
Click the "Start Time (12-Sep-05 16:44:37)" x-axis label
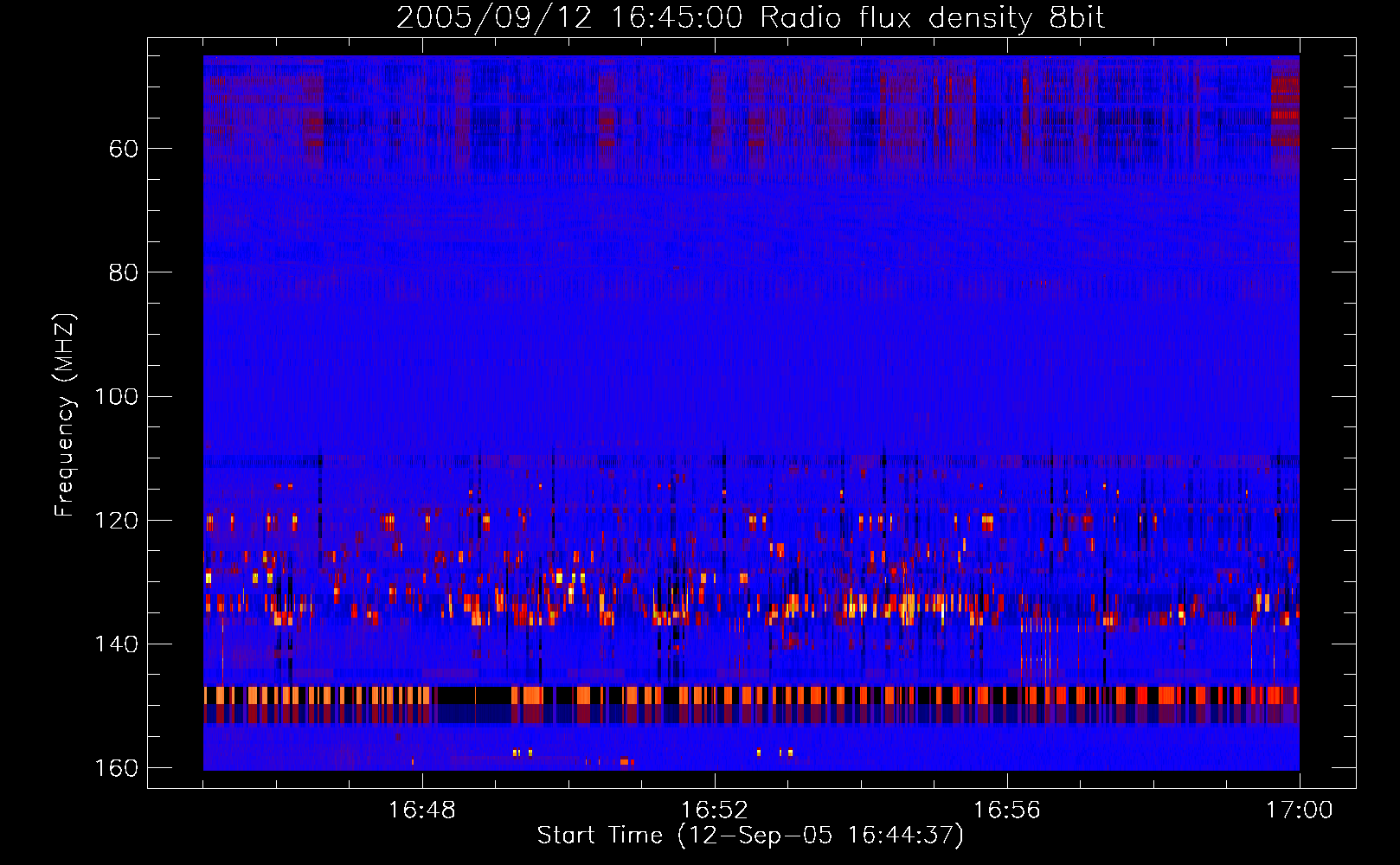click(x=750, y=836)
